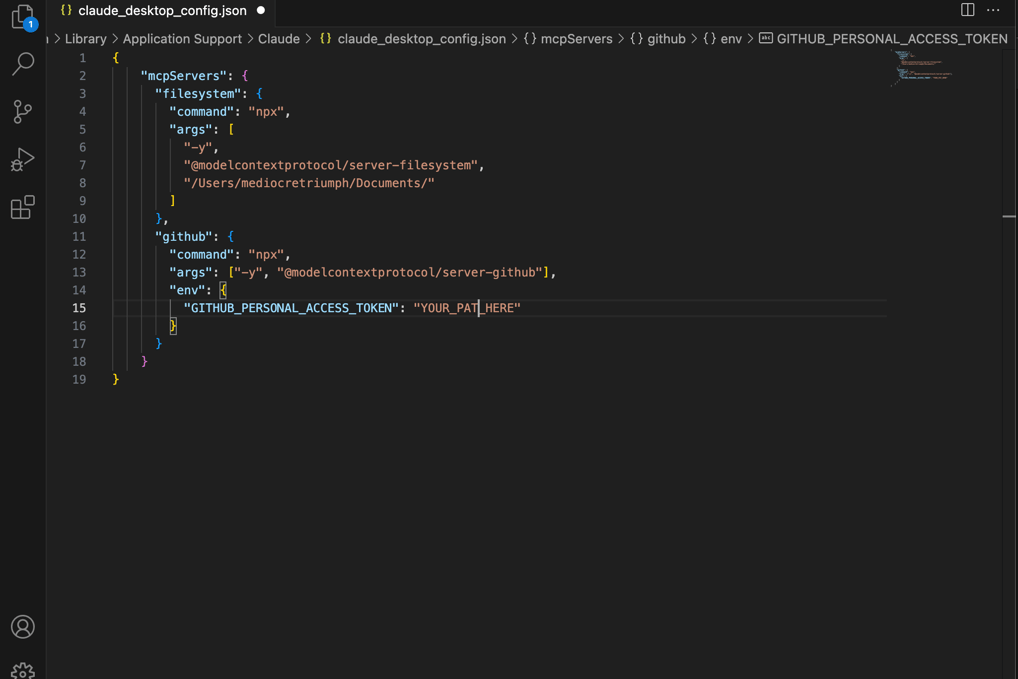Open the Extensions view icon

click(23, 208)
